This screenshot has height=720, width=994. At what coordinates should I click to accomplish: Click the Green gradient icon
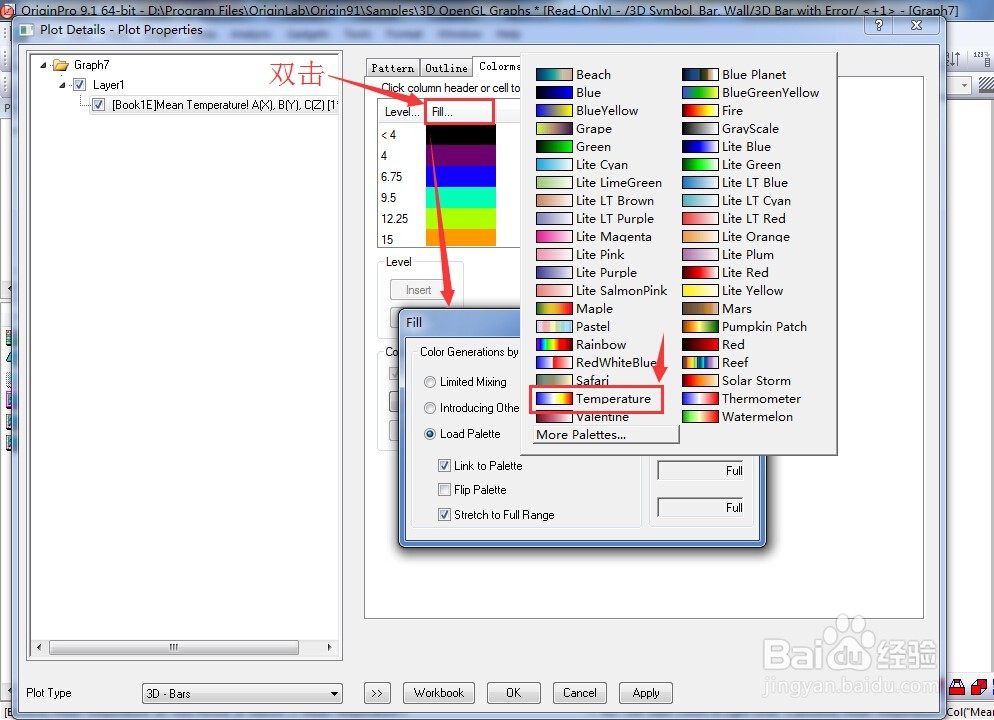click(x=554, y=146)
